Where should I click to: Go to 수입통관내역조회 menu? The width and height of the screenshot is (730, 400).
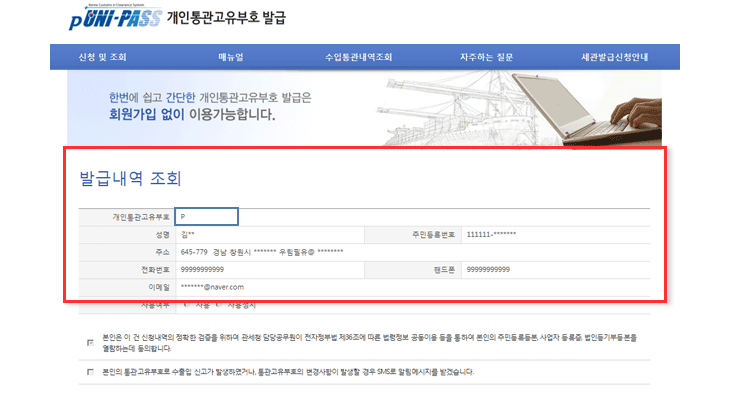coord(358,57)
